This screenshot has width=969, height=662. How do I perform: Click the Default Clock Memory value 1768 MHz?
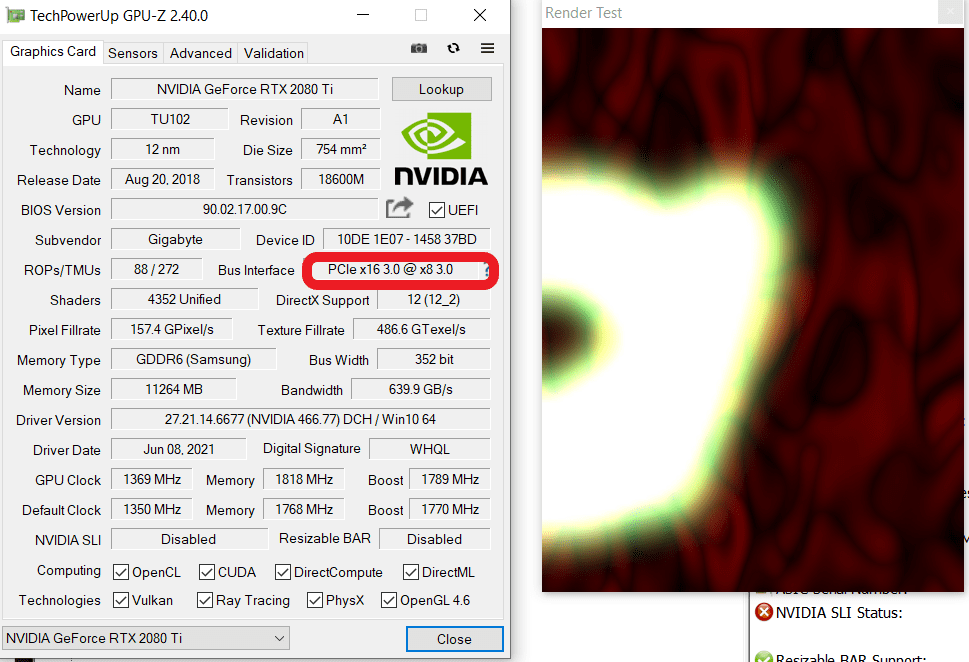(304, 509)
